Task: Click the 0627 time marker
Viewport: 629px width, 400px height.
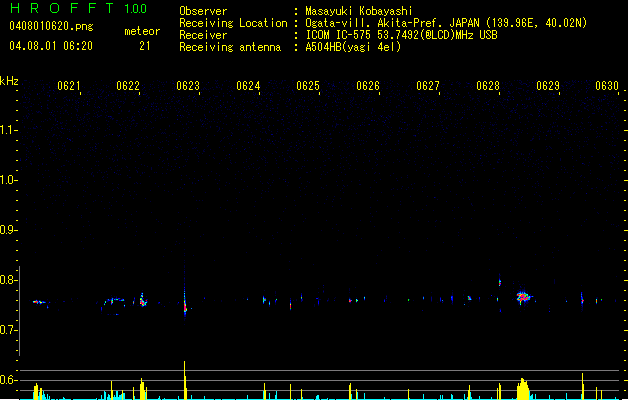Action: [x=428, y=86]
